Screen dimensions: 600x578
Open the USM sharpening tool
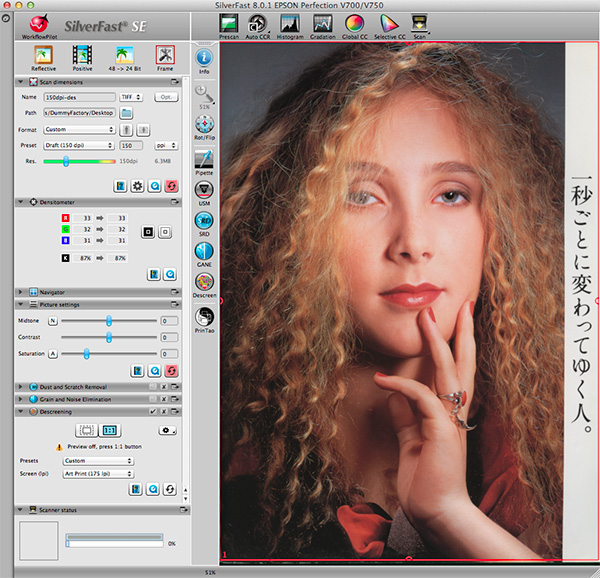[x=204, y=191]
